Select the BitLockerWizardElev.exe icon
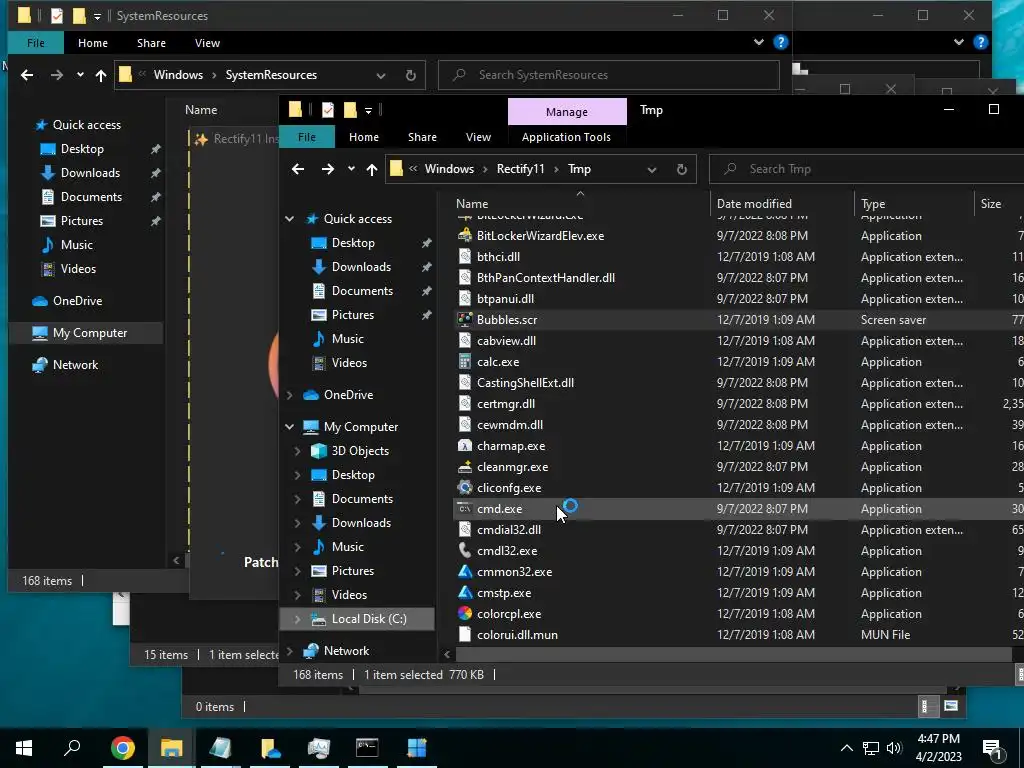This screenshot has height=768, width=1024. click(x=465, y=235)
